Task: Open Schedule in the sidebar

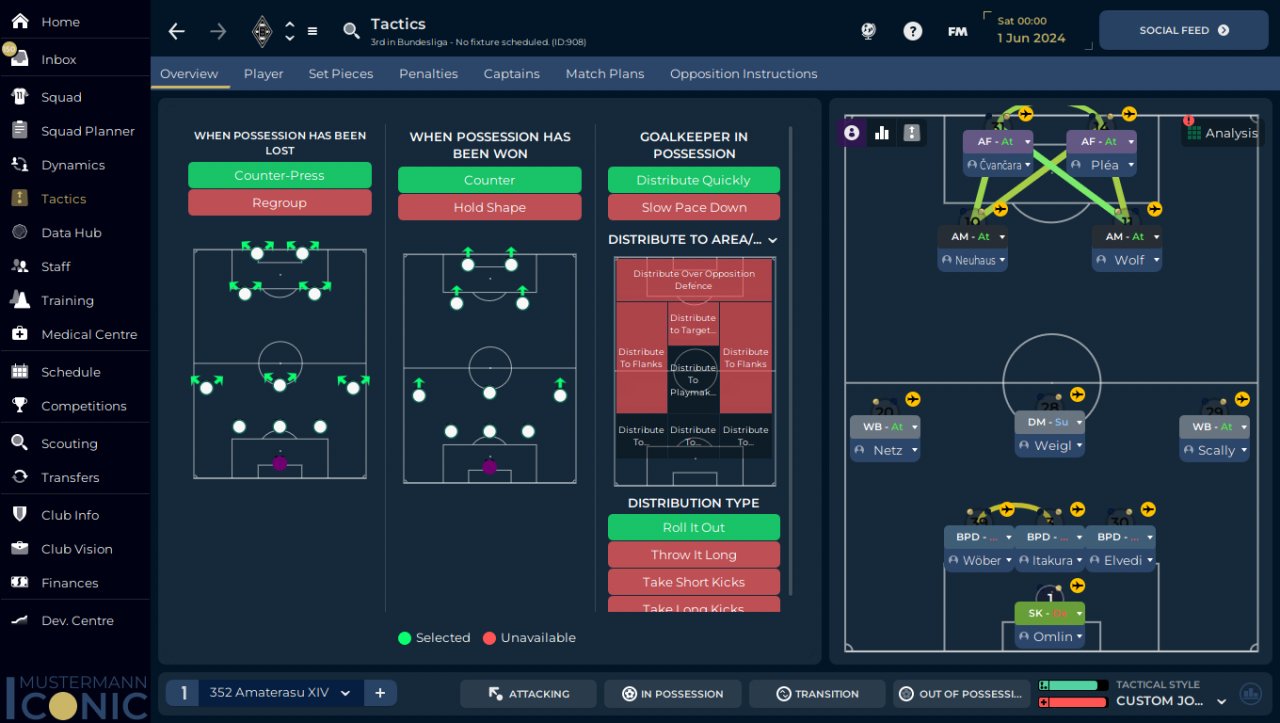Action: pyautogui.click(x=71, y=372)
